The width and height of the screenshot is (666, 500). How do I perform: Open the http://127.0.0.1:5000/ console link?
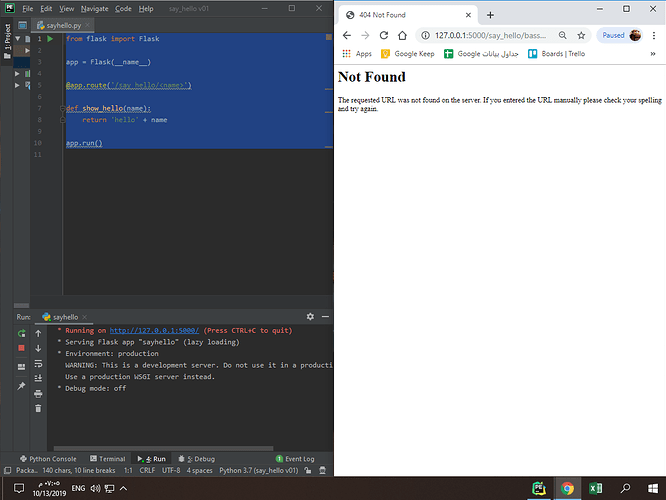[155, 330]
